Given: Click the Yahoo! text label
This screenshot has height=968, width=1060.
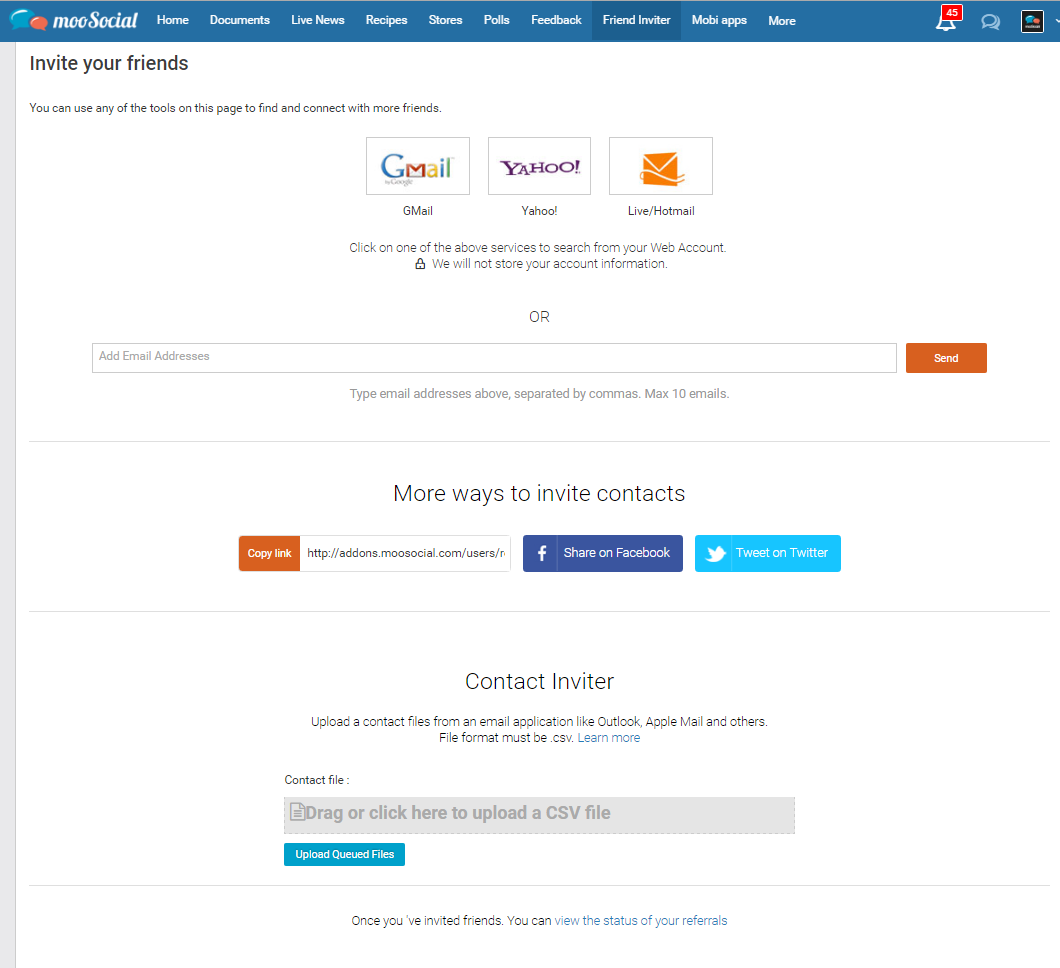Looking at the screenshot, I should pos(539,211).
